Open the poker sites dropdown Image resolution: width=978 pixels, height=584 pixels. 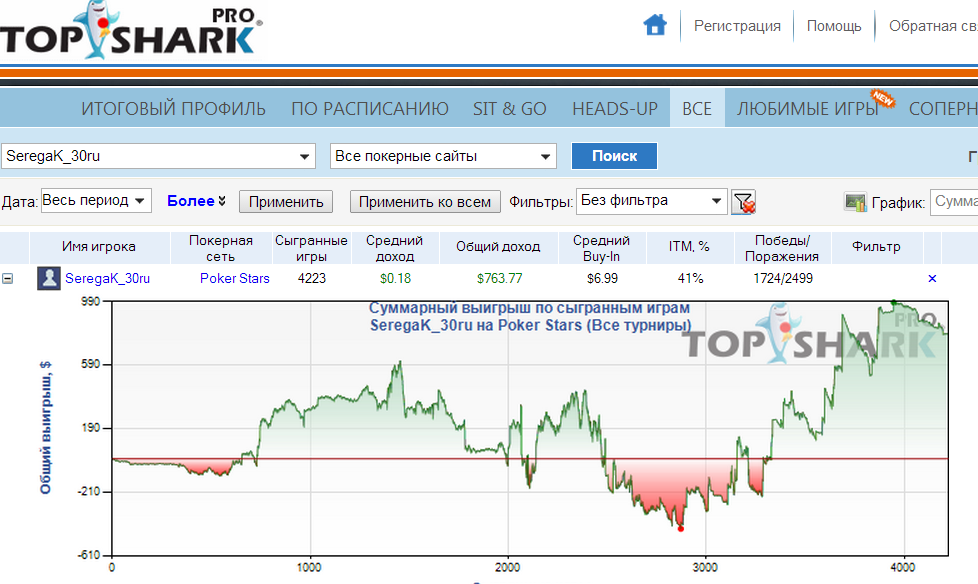[x=545, y=157]
